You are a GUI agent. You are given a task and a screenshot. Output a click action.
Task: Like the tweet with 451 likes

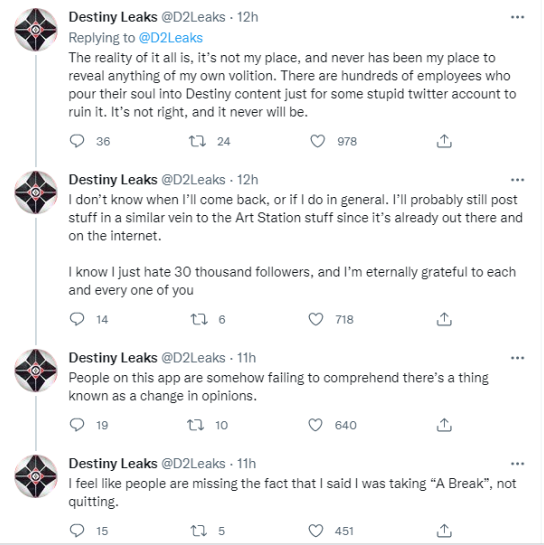coord(316,531)
